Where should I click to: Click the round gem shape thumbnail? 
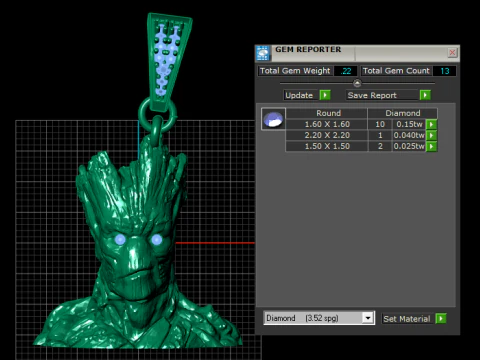point(273,119)
